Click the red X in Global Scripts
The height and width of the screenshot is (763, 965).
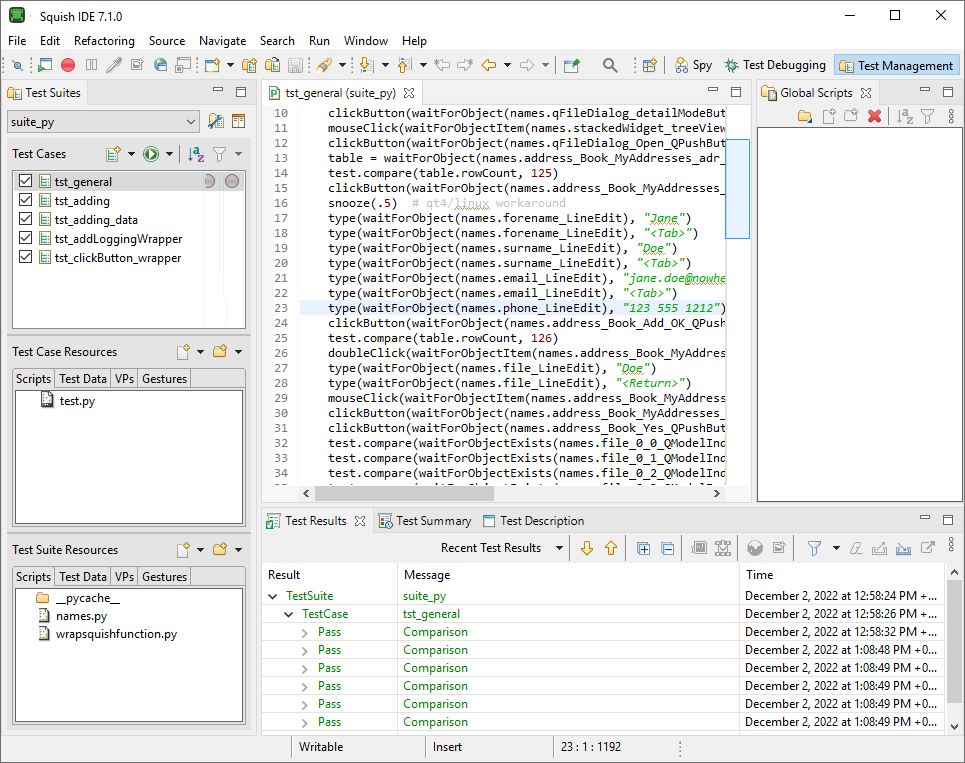(874, 117)
